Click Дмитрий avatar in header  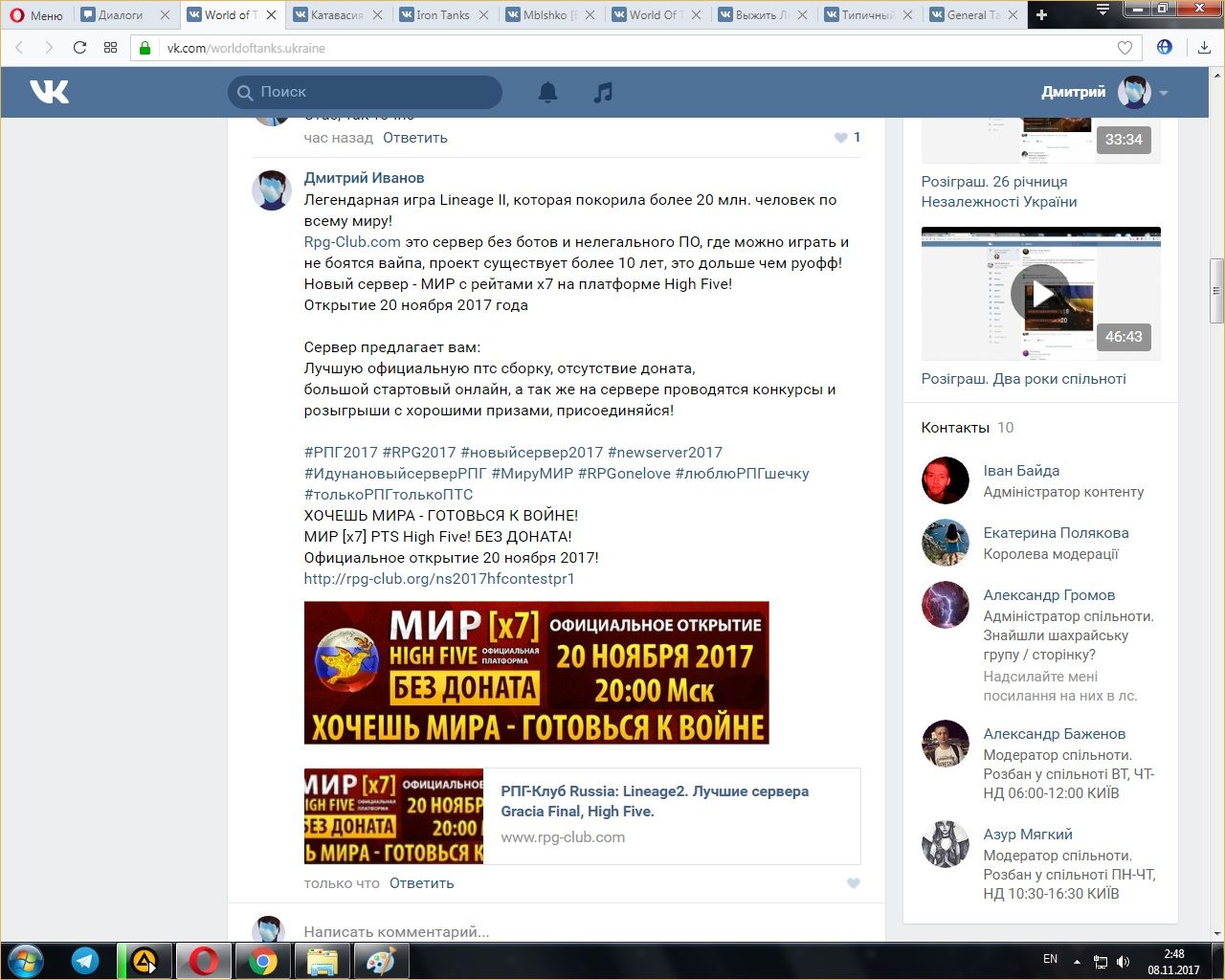pos(1134,92)
